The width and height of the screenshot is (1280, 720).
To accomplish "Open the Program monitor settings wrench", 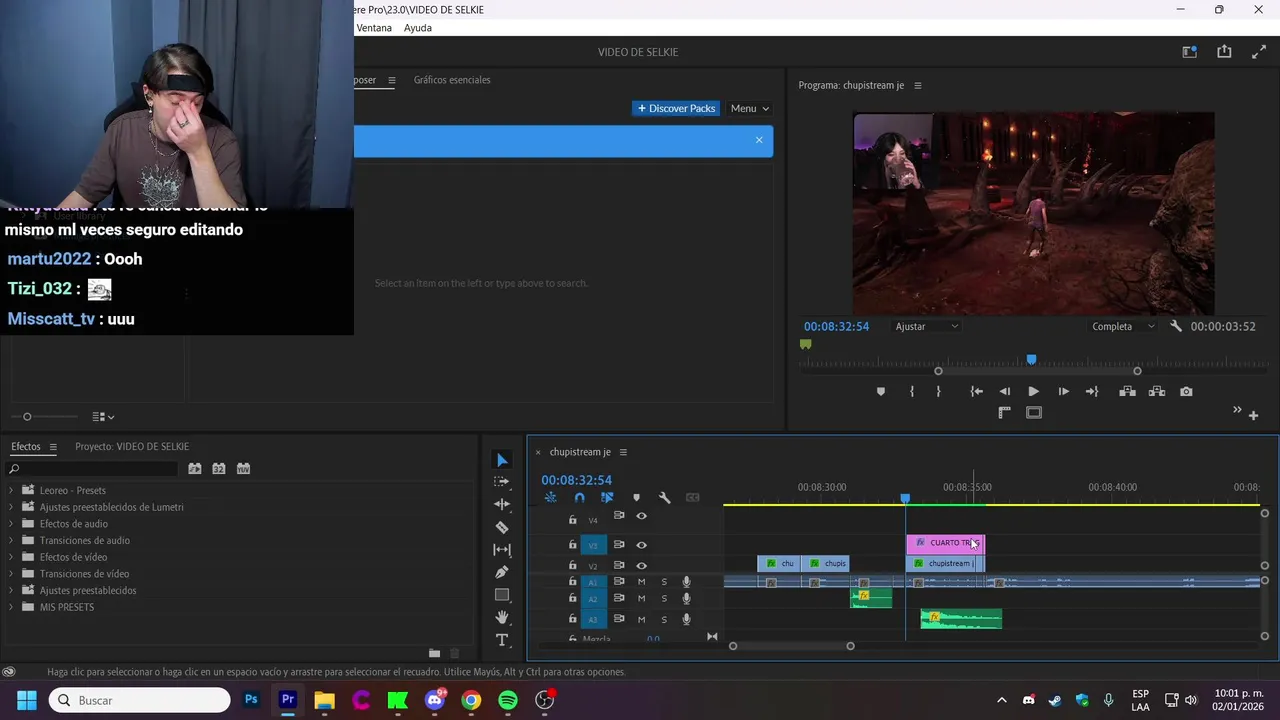I will [x=1176, y=326].
